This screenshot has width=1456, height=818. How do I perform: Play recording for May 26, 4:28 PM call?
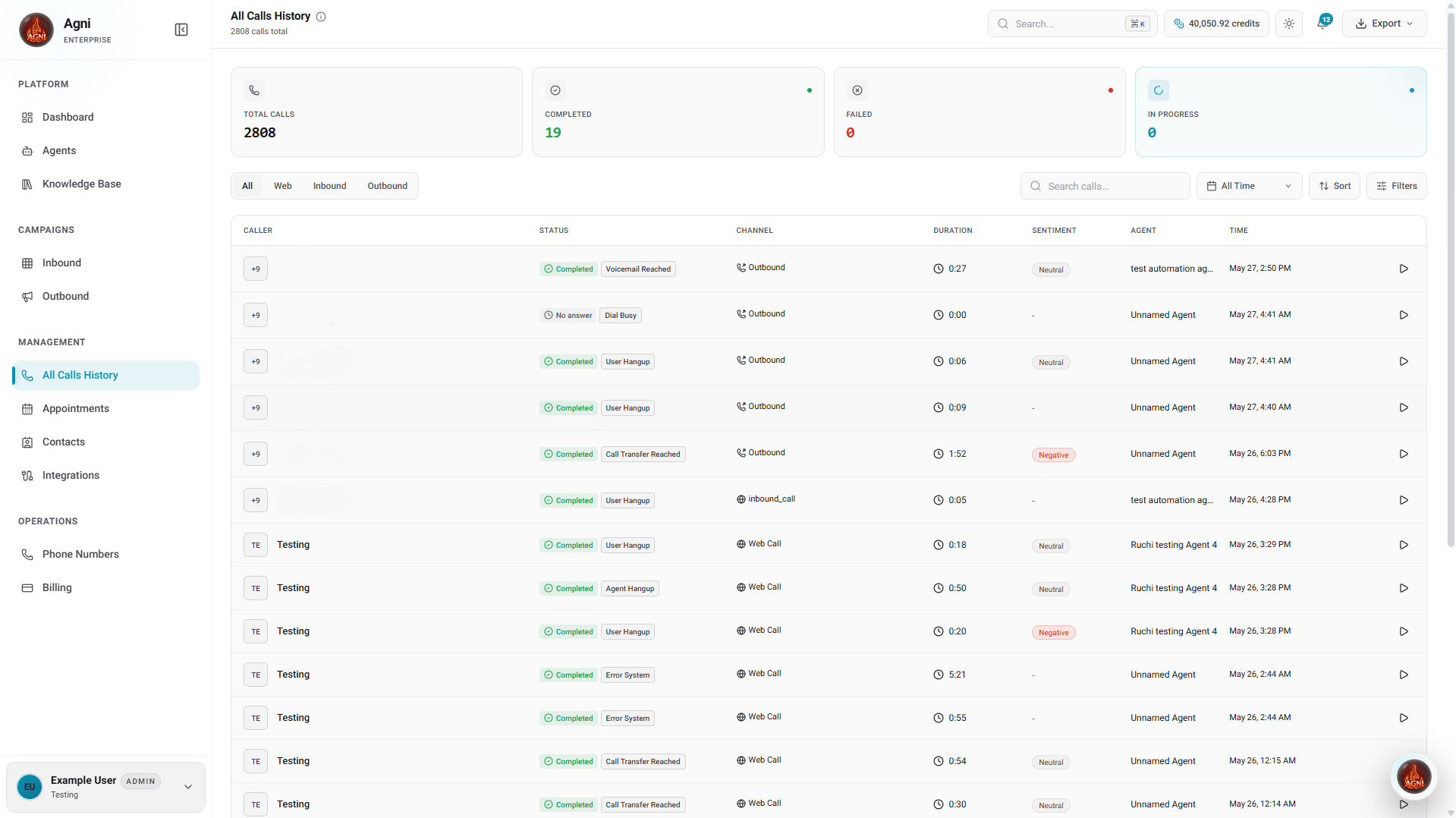[1404, 500]
